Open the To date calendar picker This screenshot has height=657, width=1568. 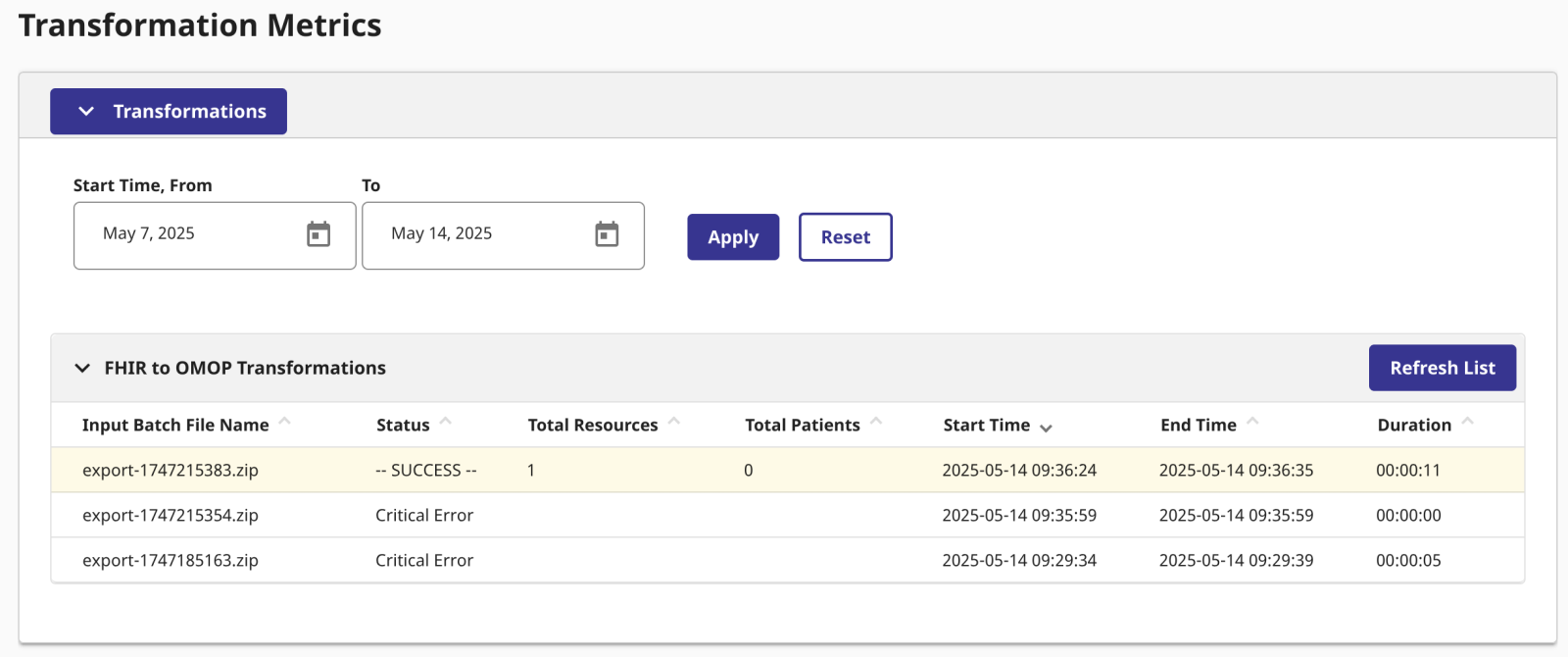(607, 234)
